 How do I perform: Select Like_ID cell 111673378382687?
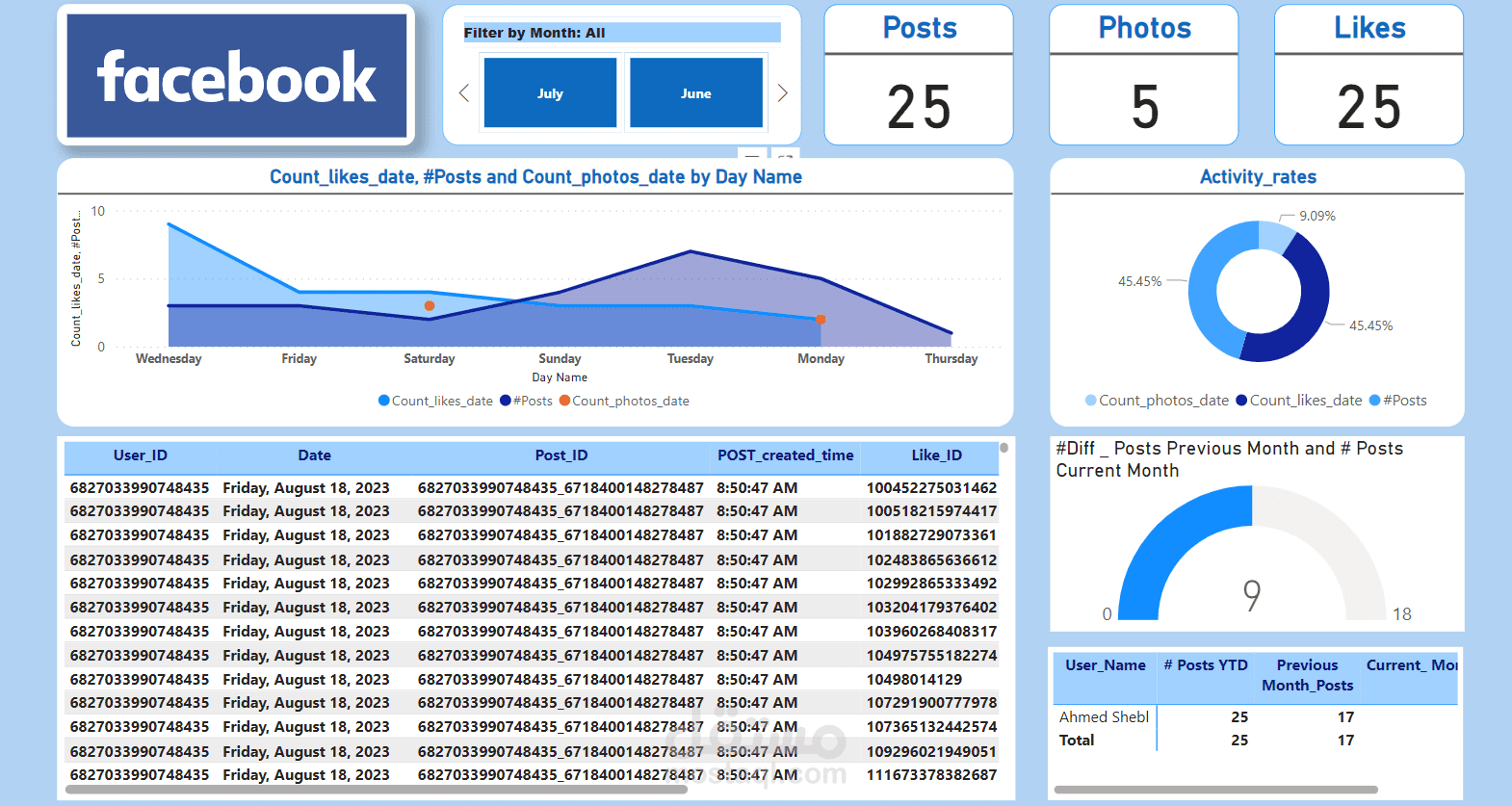click(x=931, y=775)
